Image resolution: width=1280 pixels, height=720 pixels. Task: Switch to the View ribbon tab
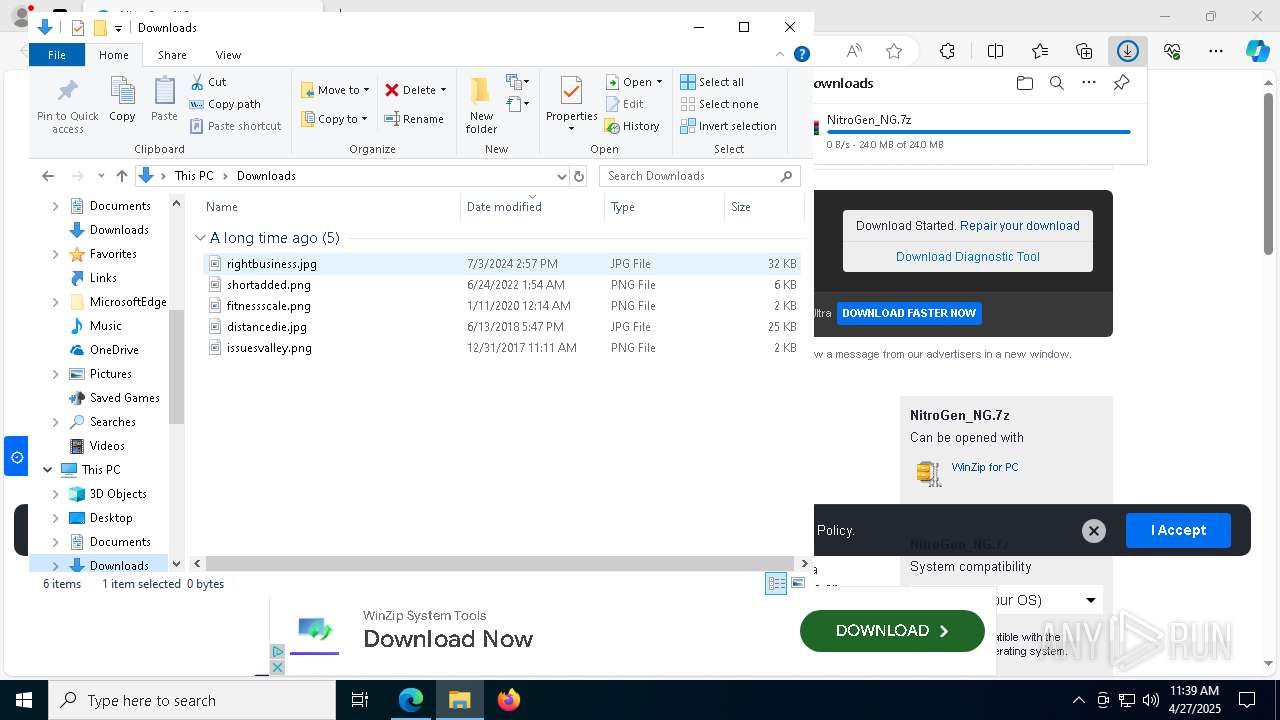pos(228,55)
